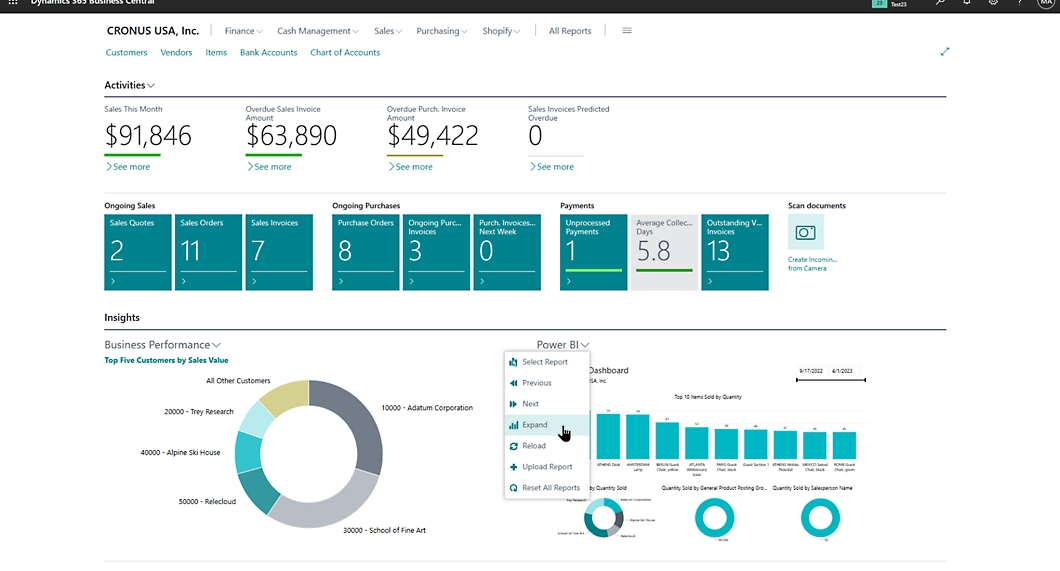Expand the Sales menu
Viewport: 1060px width, 571px height.
(x=388, y=30)
